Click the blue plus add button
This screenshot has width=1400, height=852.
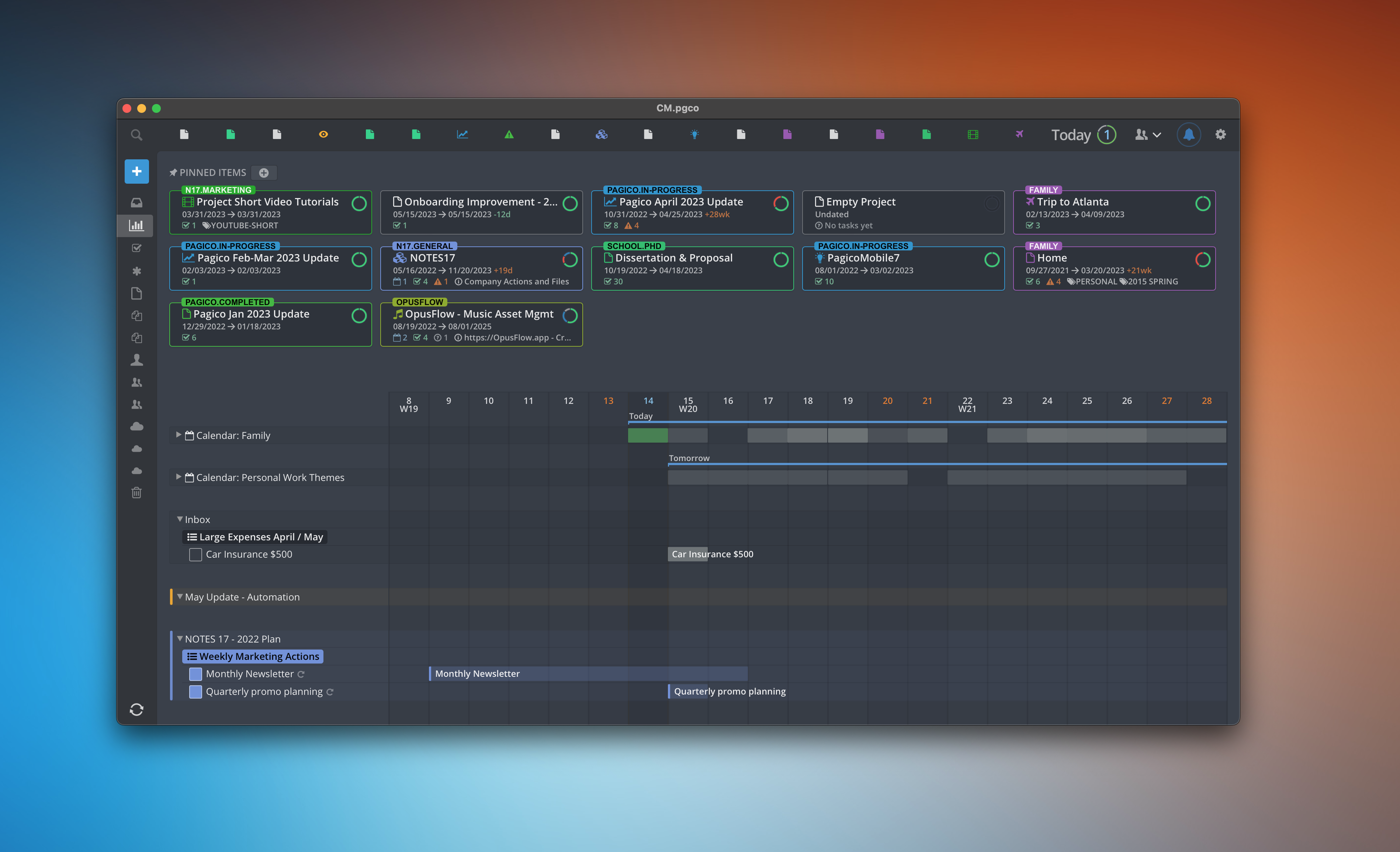[136, 171]
